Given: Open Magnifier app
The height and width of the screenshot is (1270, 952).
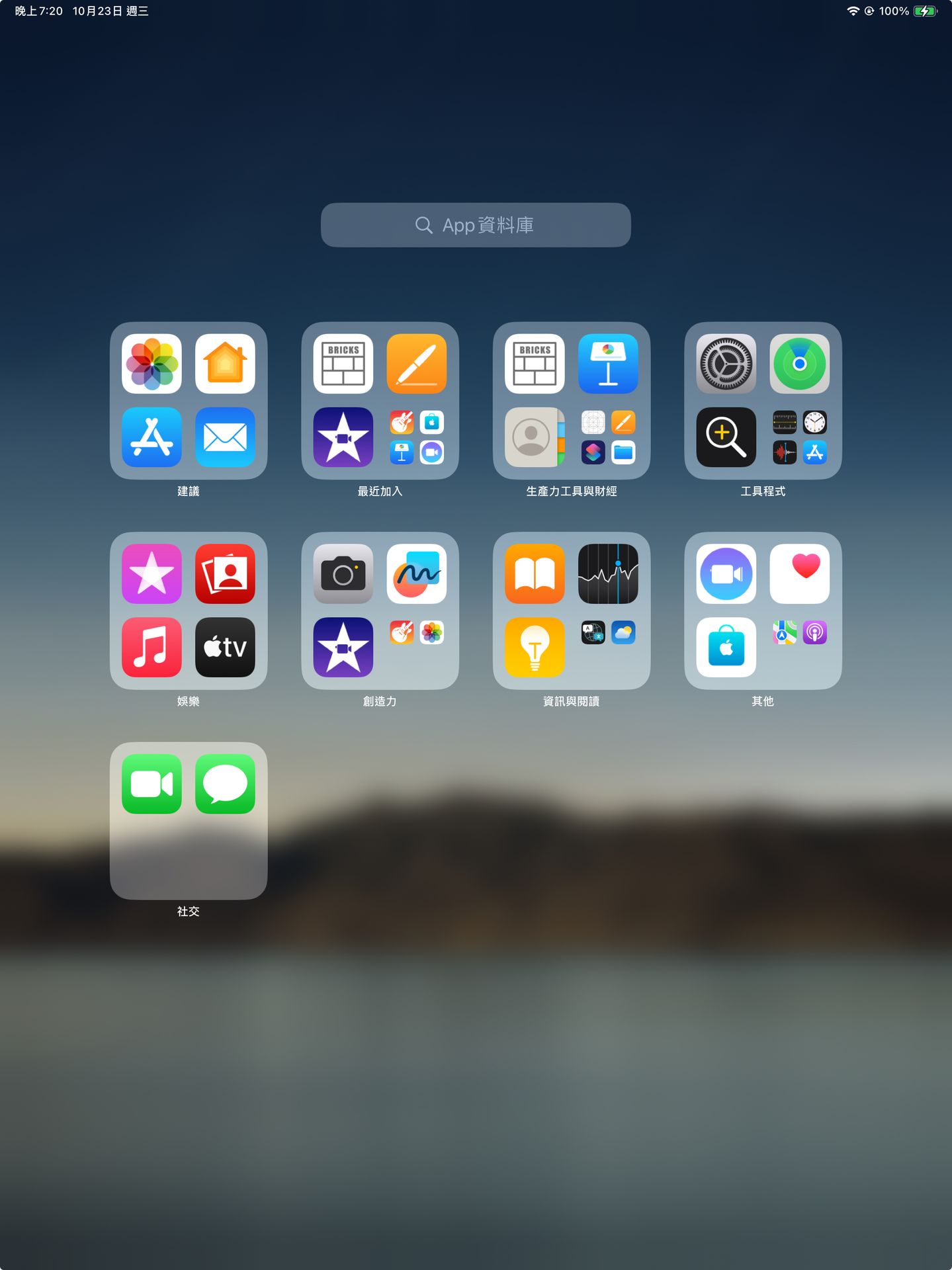Looking at the screenshot, I should click(726, 437).
